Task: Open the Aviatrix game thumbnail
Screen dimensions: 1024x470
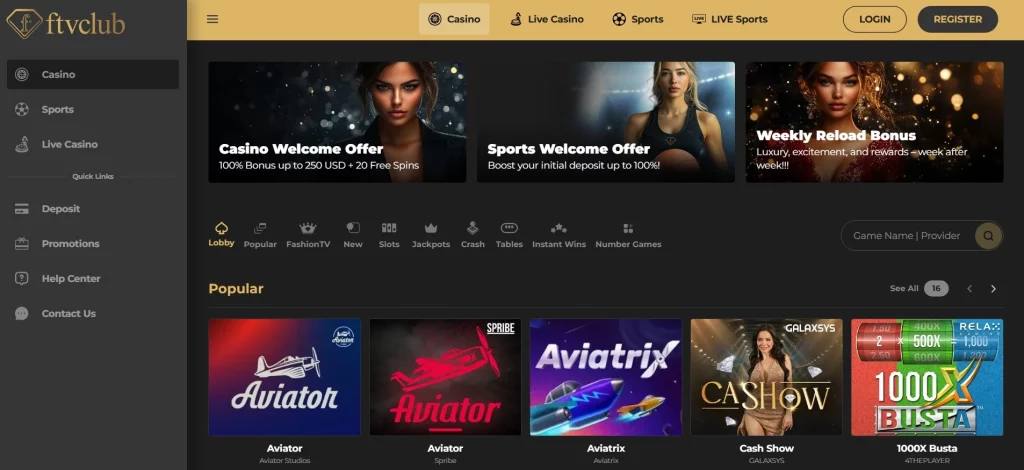Action: click(x=606, y=377)
